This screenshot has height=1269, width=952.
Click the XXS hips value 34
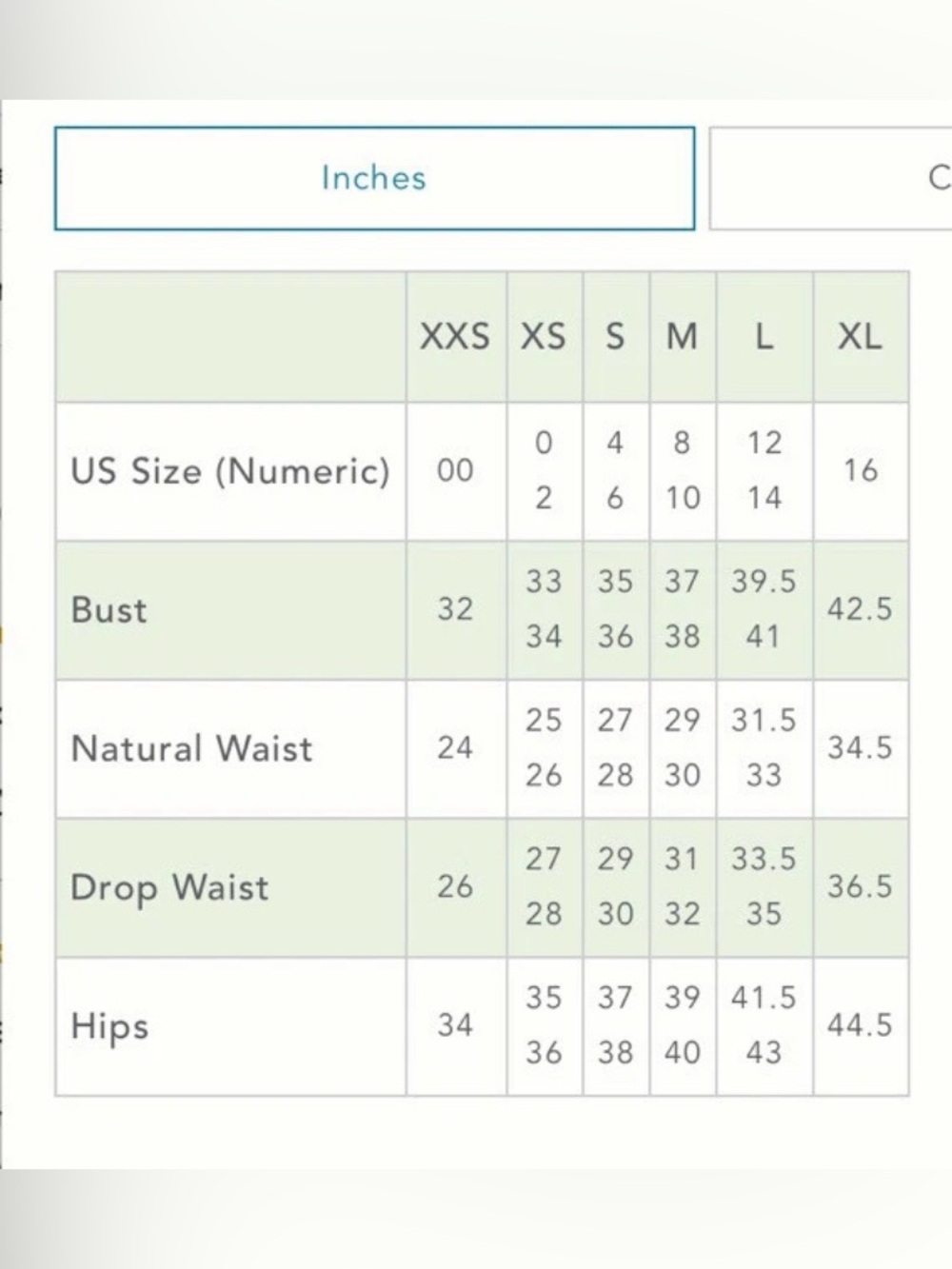point(455,1025)
